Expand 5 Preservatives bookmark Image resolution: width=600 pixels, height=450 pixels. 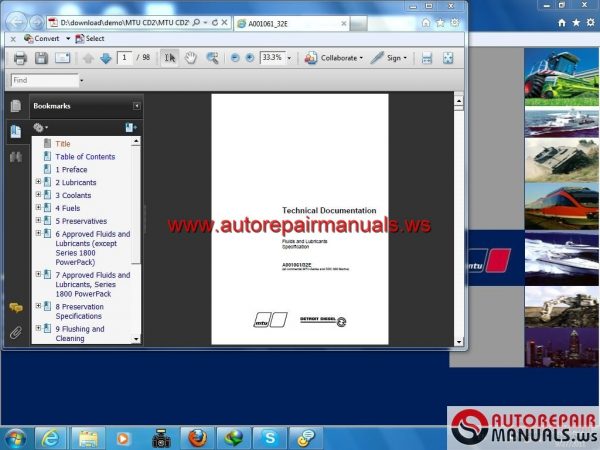click(x=38, y=220)
